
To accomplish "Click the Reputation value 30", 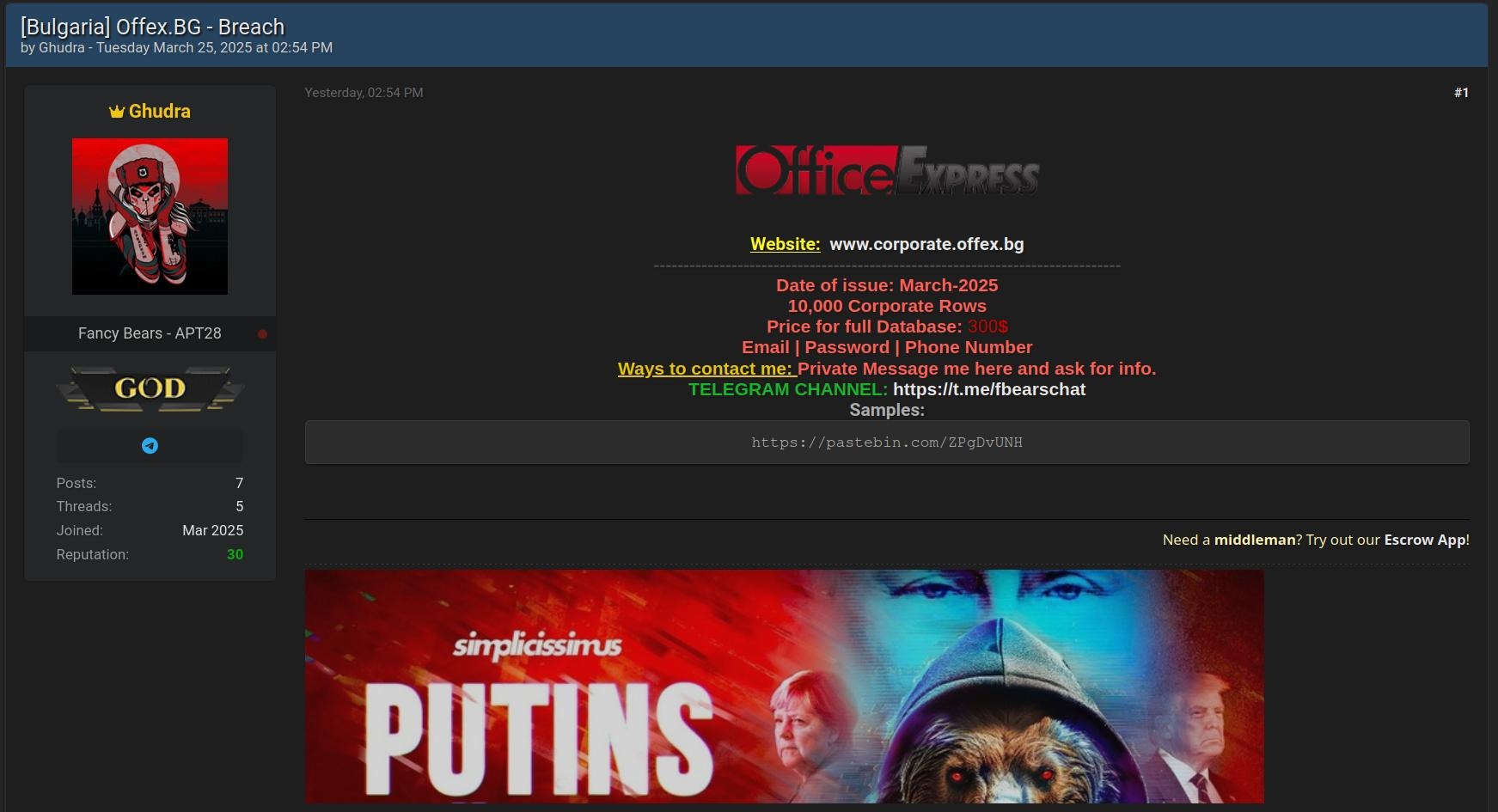I will click(x=235, y=555).
